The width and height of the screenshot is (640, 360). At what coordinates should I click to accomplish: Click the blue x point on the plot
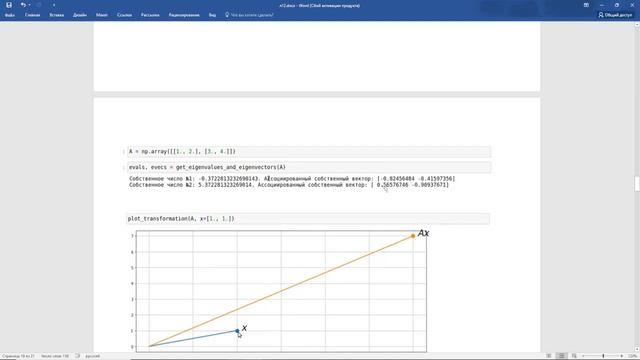pyautogui.click(x=237, y=331)
